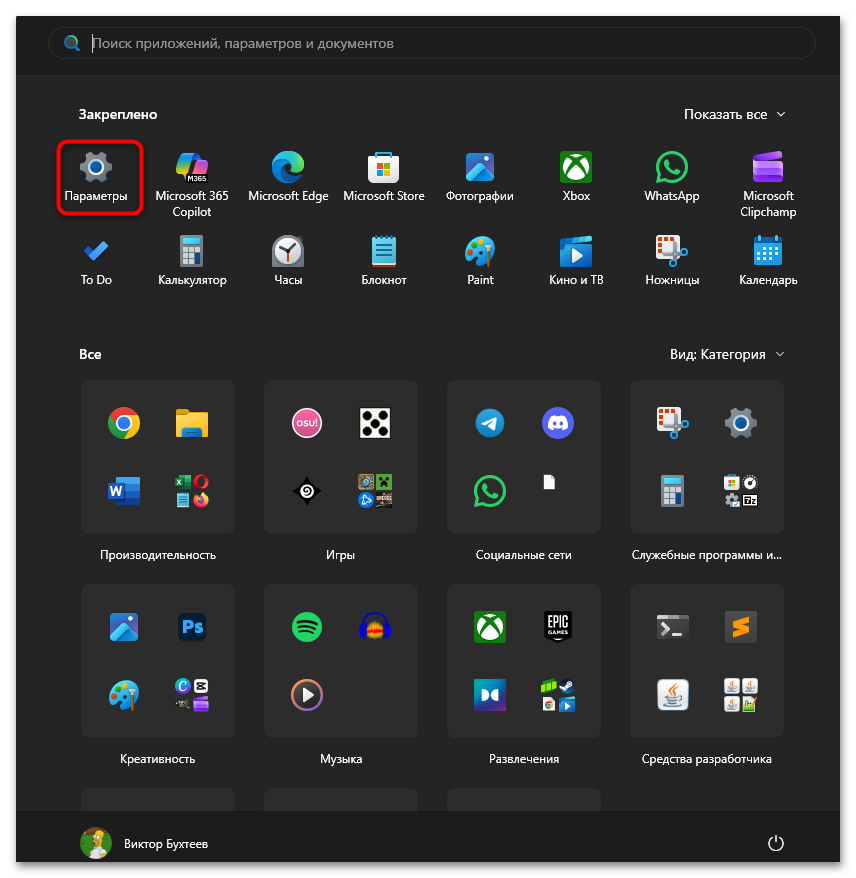Open Telegram in Социальные сети folder

pos(490,423)
